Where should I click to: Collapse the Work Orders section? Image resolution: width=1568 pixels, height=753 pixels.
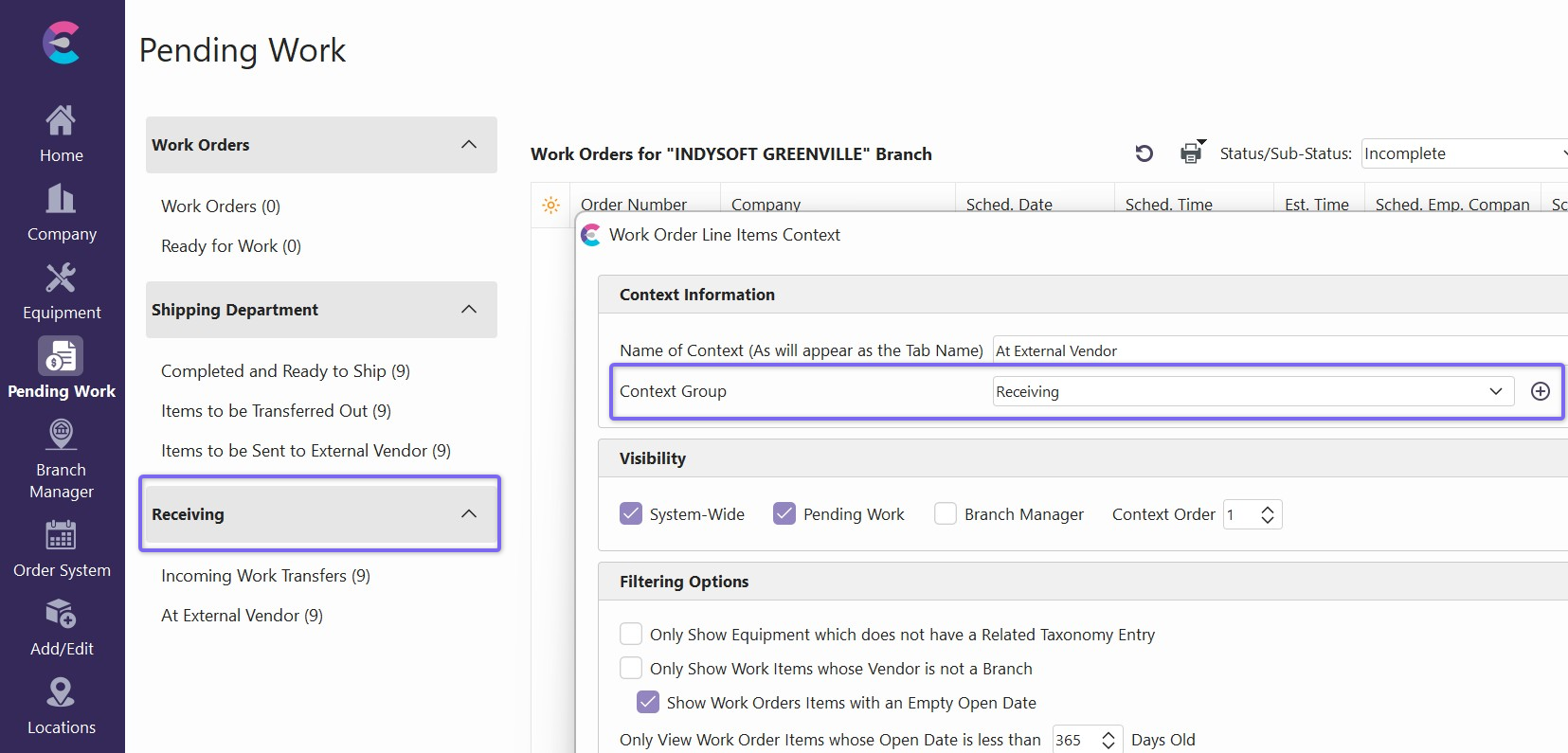click(468, 145)
